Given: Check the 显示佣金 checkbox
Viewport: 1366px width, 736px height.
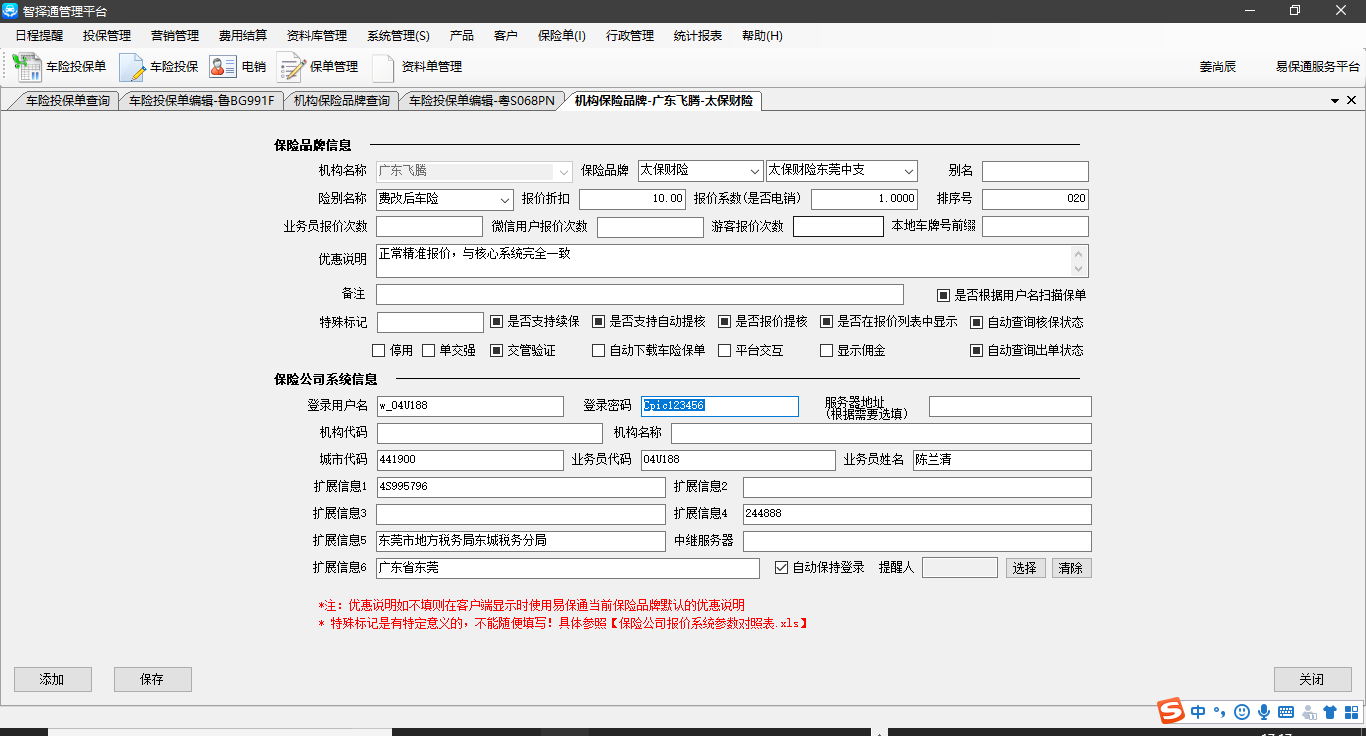Looking at the screenshot, I should 827,351.
